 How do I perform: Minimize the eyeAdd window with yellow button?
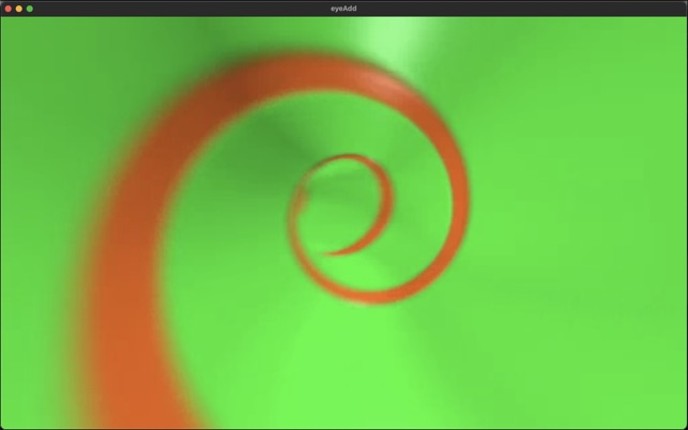click(18, 8)
